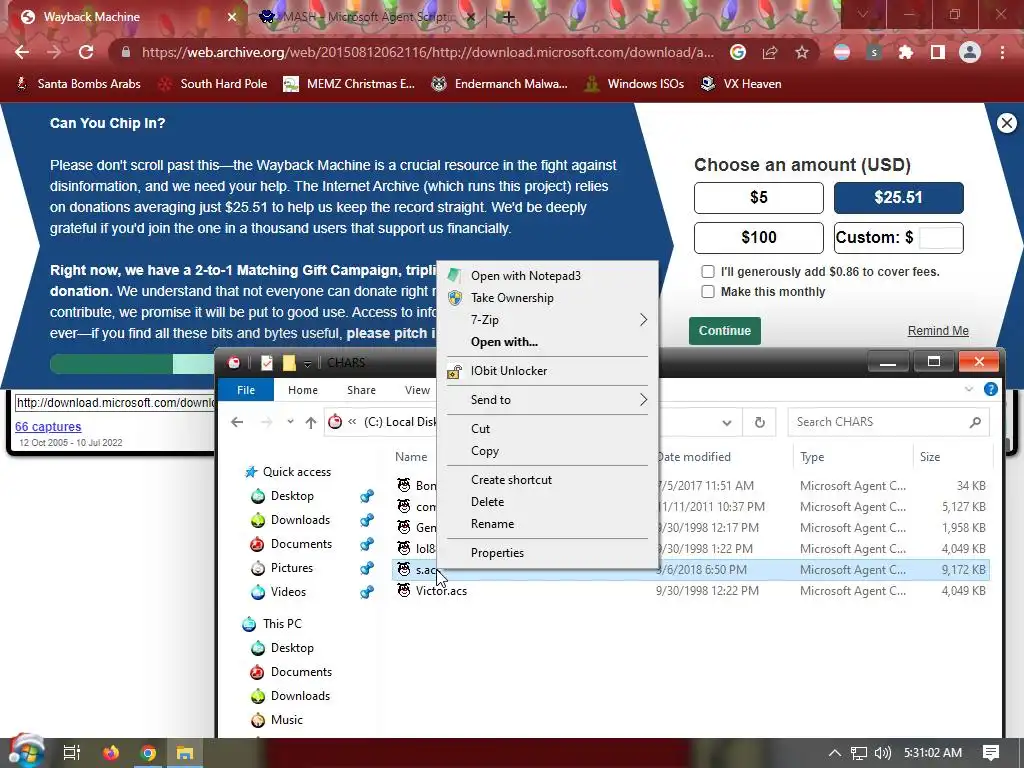This screenshot has width=1024, height=768.
Task: Check the add $0.86 to cover fees box
Action: coord(708,272)
